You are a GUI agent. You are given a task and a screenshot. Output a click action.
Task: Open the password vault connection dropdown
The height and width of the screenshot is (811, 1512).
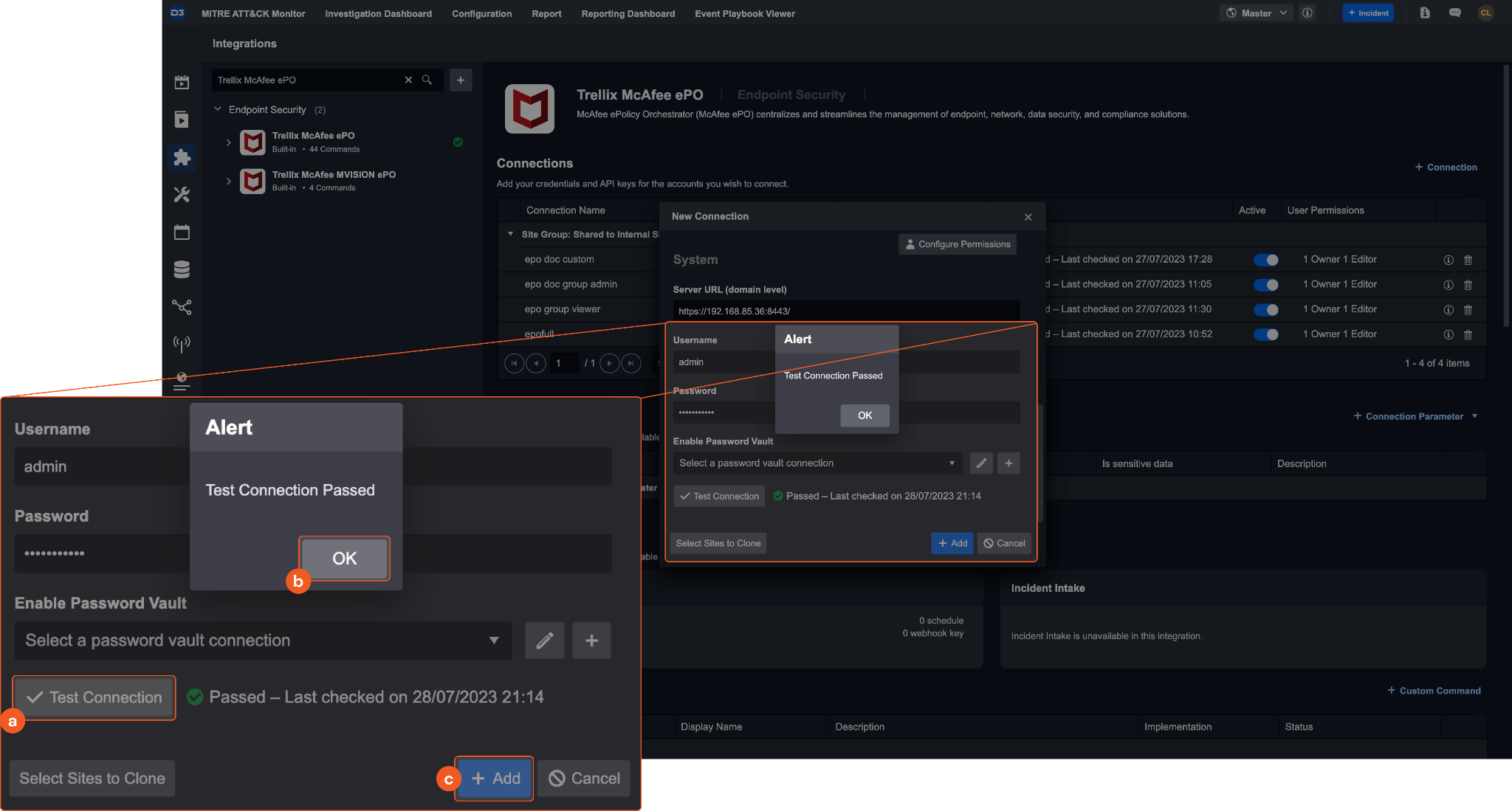[x=817, y=463]
